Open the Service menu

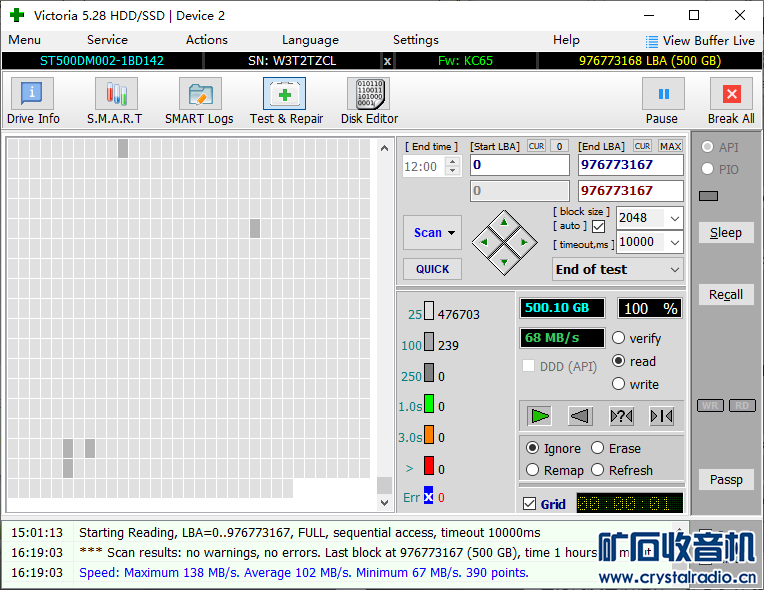[107, 40]
